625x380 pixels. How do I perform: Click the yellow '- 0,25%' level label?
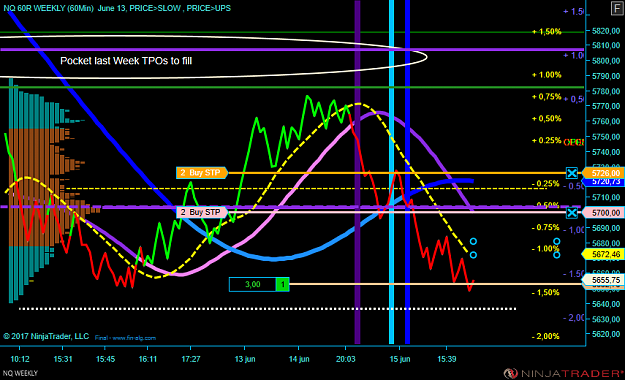pyautogui.click(x=546, y=184)
